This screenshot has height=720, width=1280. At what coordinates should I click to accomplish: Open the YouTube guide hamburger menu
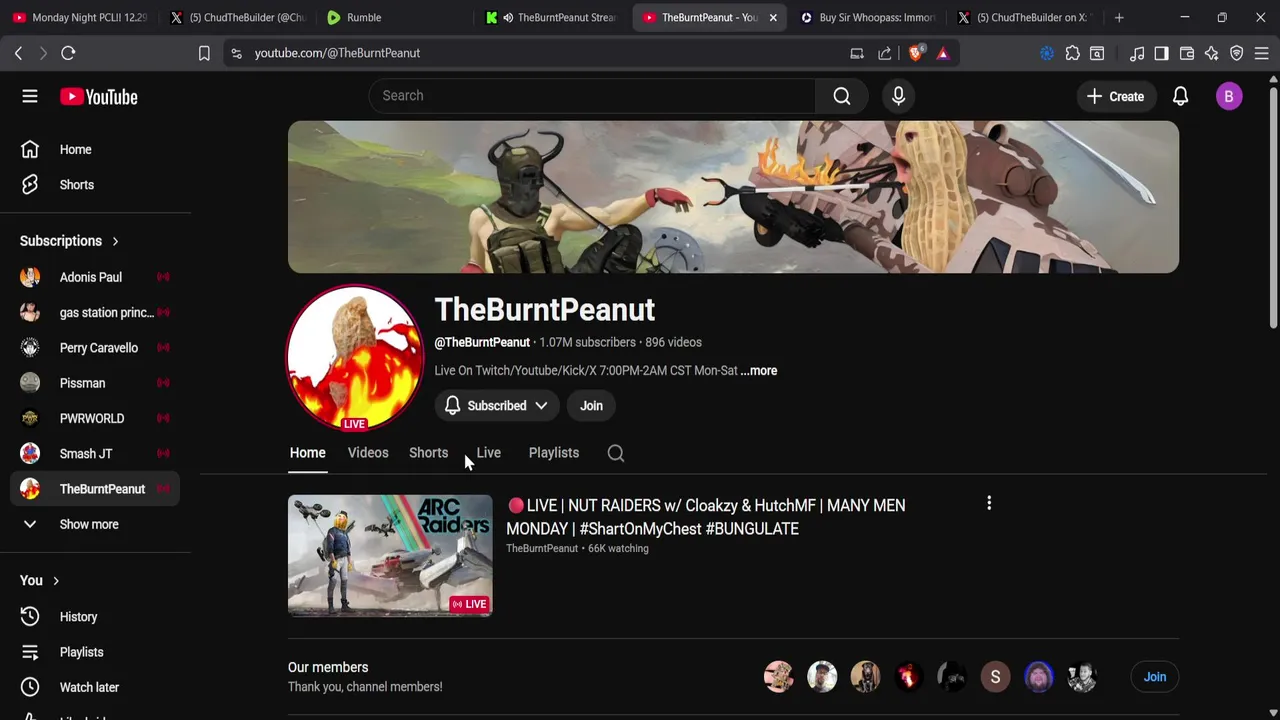30,96
